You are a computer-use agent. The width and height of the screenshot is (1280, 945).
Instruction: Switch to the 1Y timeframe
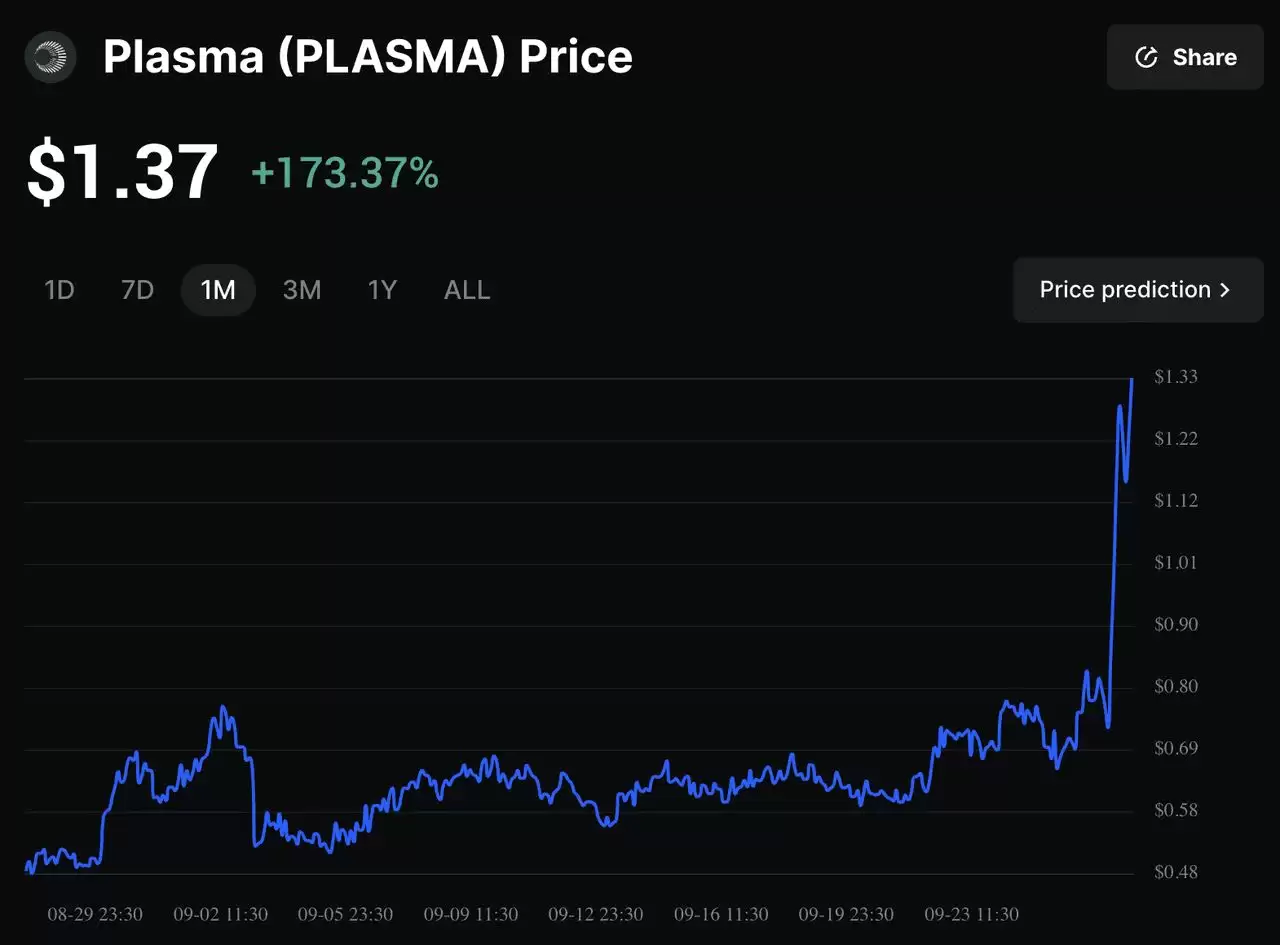pyautogui.click(x=382, y=290)
